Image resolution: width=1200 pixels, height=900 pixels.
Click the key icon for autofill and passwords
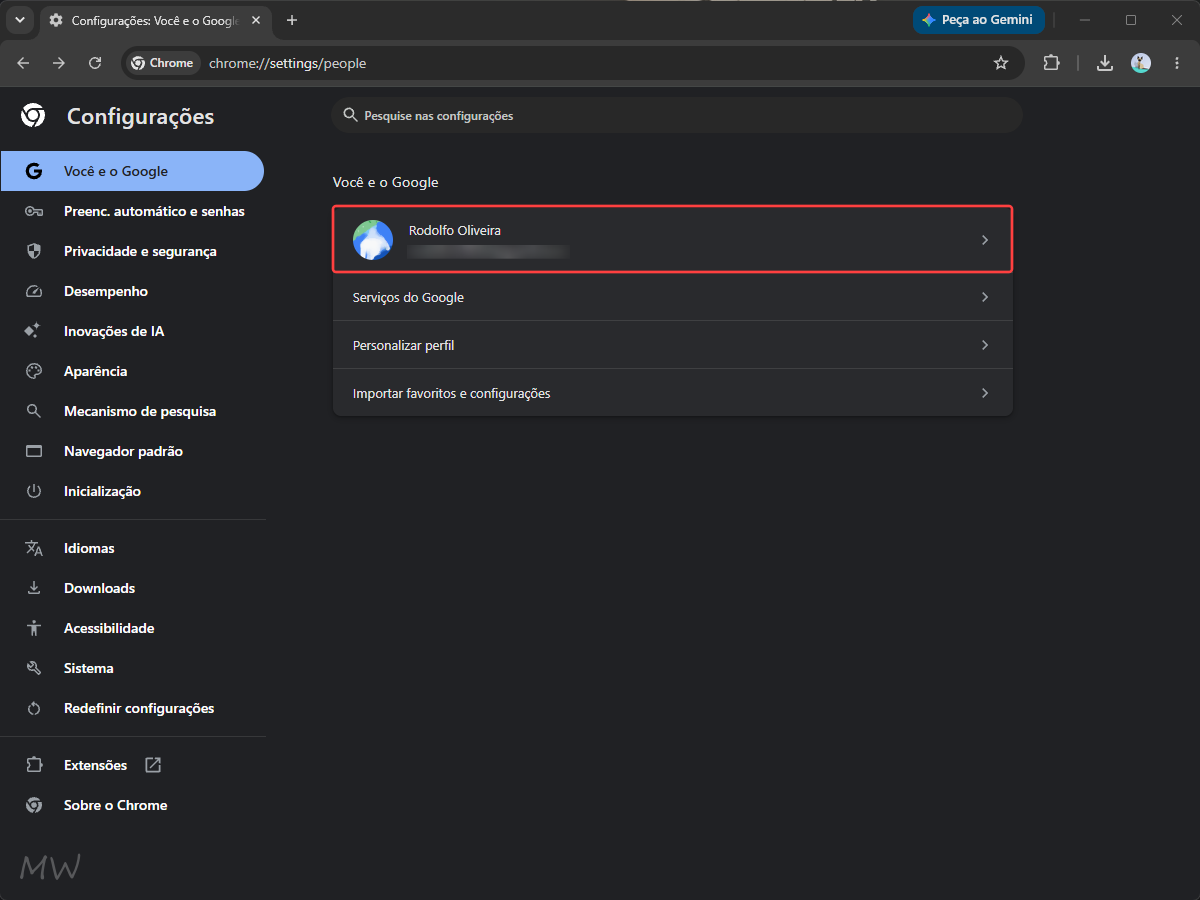click(34, 211)
